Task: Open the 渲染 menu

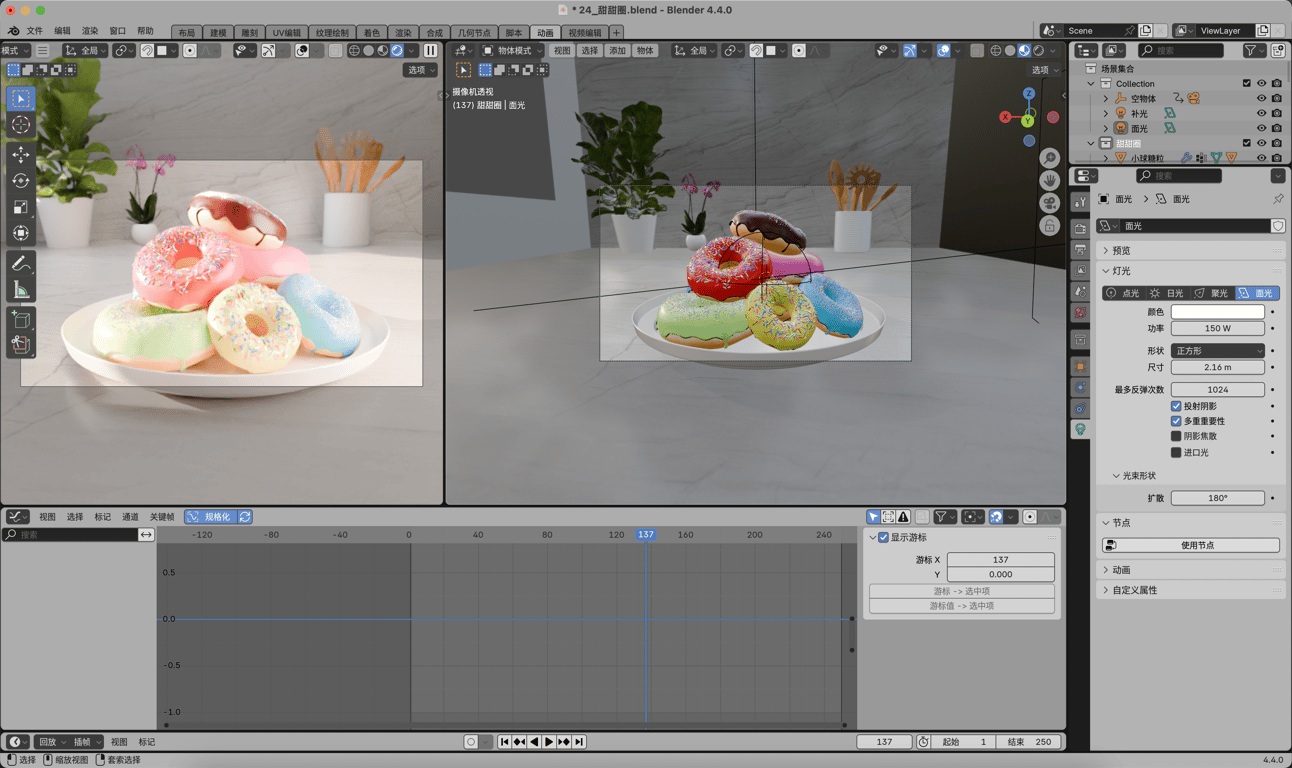Action: pos(90,31)
